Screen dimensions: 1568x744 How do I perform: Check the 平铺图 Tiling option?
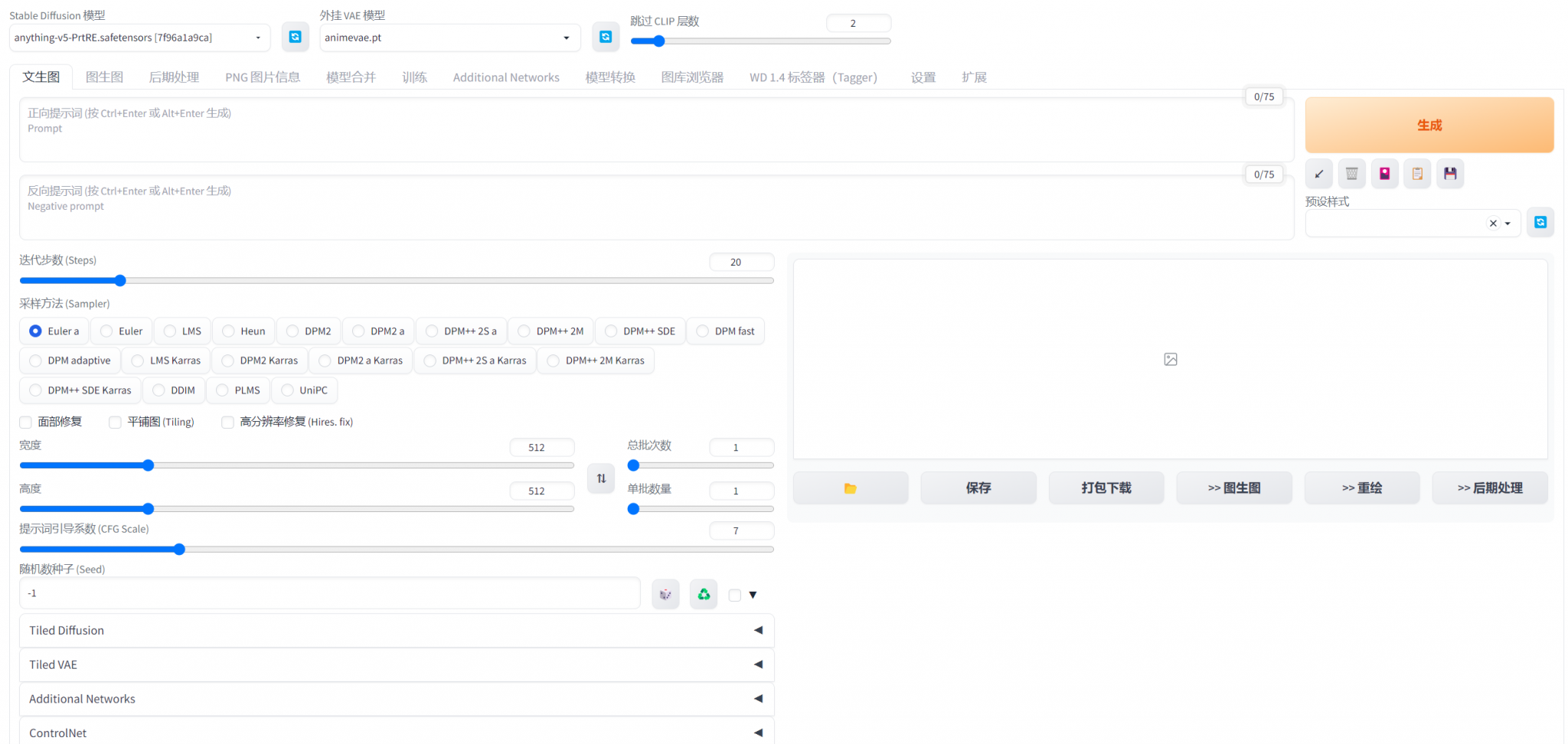tap(115, 422)
